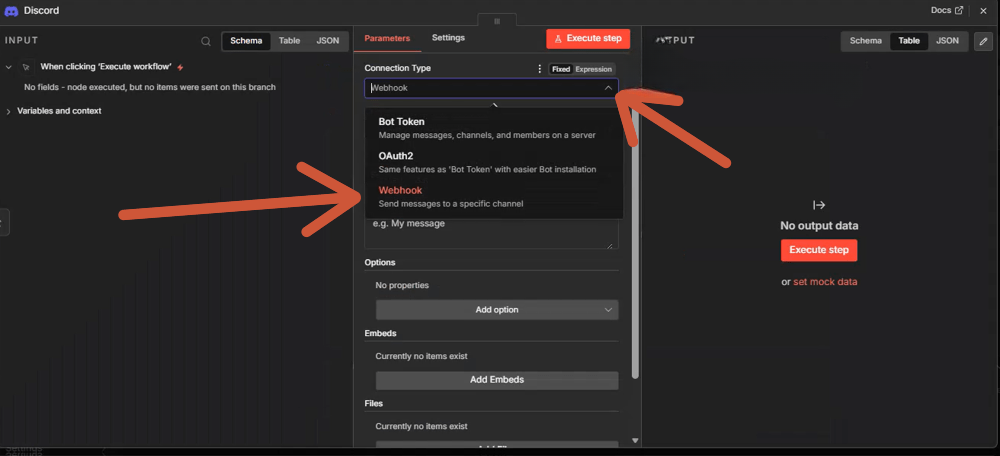This screenshot has width=1000, height=456.
Task: Switch OUTPUT view to JSON
Action: (947, 41)
